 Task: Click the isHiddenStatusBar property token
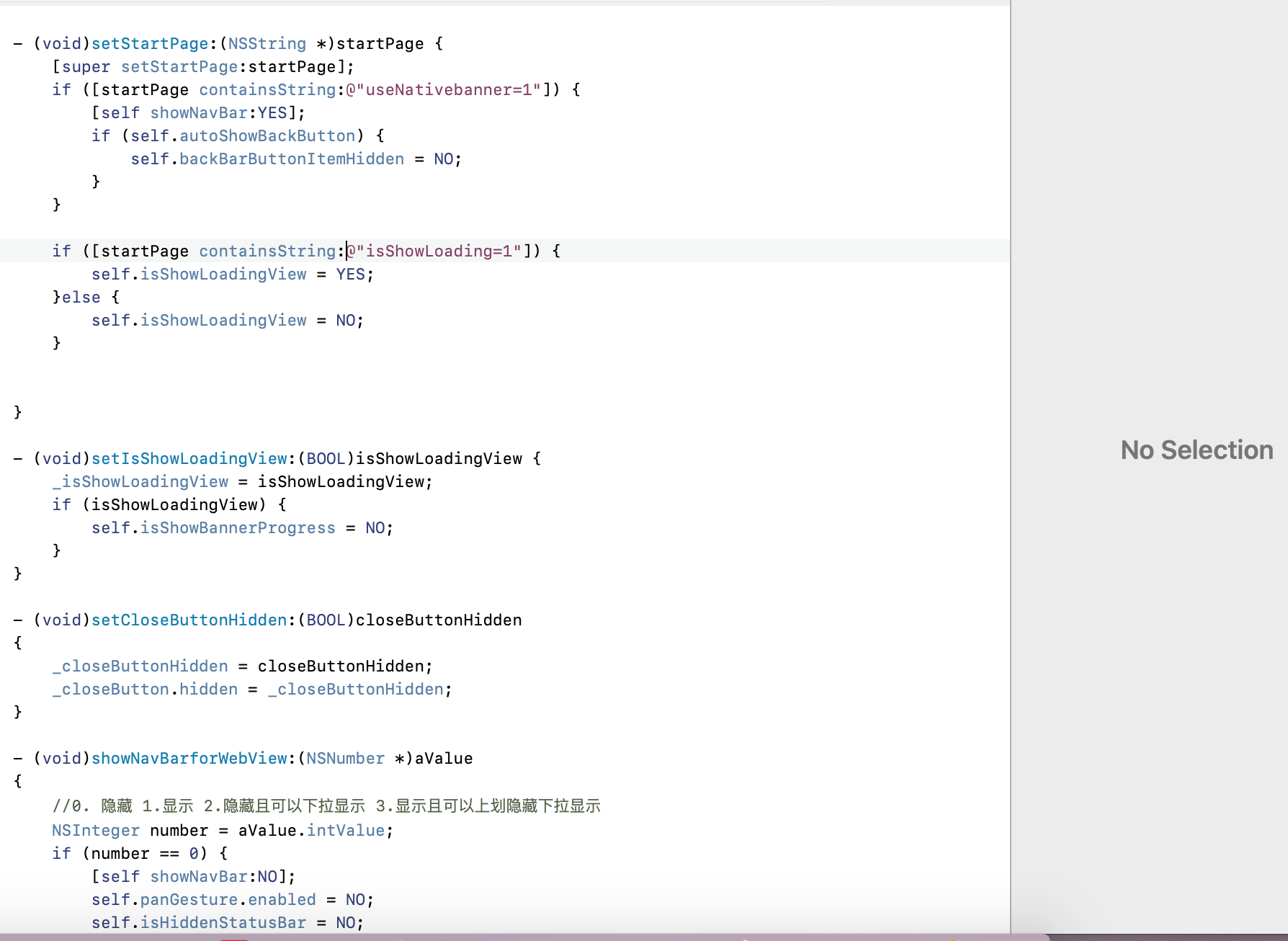point(223,922)
